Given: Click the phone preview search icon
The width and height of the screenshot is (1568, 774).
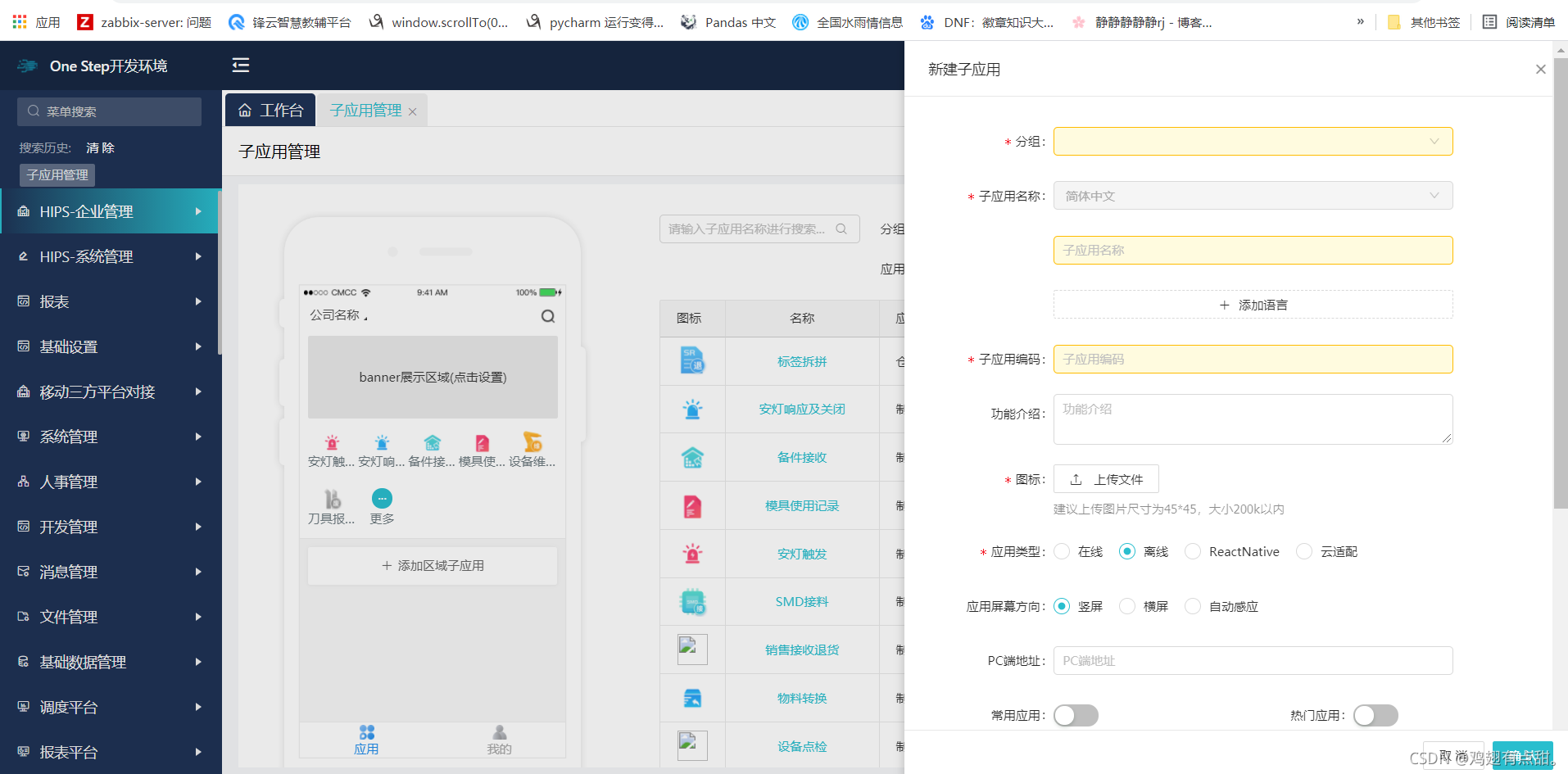Looking at the screenshot, I should click(548, 316).
